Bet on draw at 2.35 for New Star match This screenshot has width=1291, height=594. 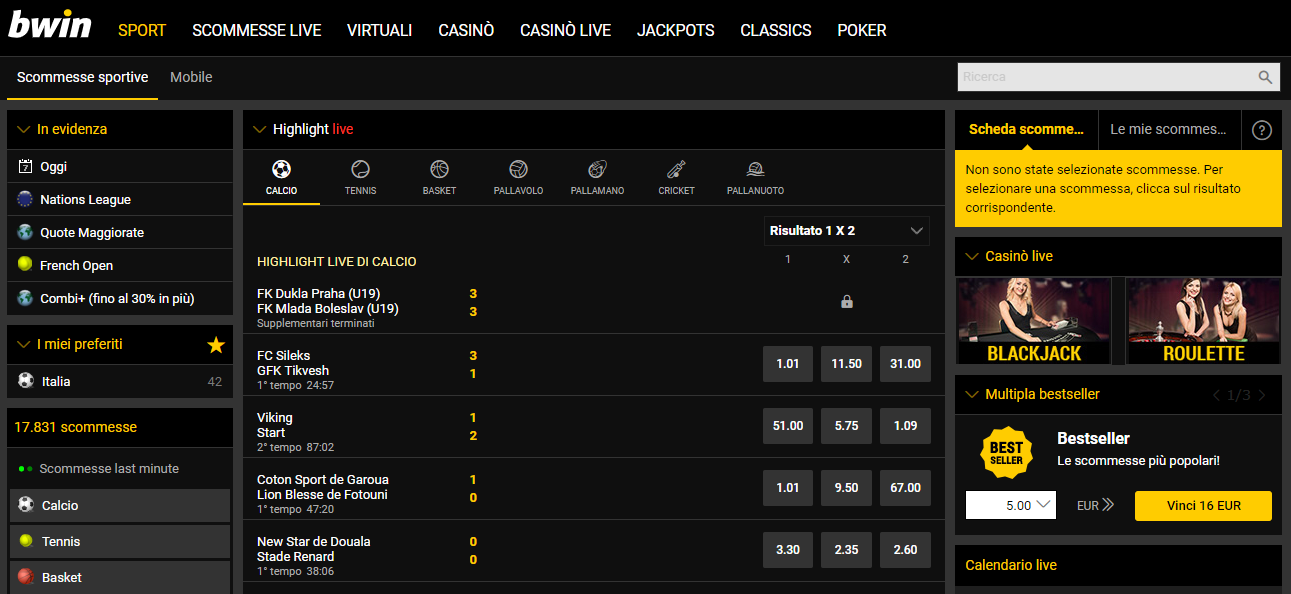847,550
